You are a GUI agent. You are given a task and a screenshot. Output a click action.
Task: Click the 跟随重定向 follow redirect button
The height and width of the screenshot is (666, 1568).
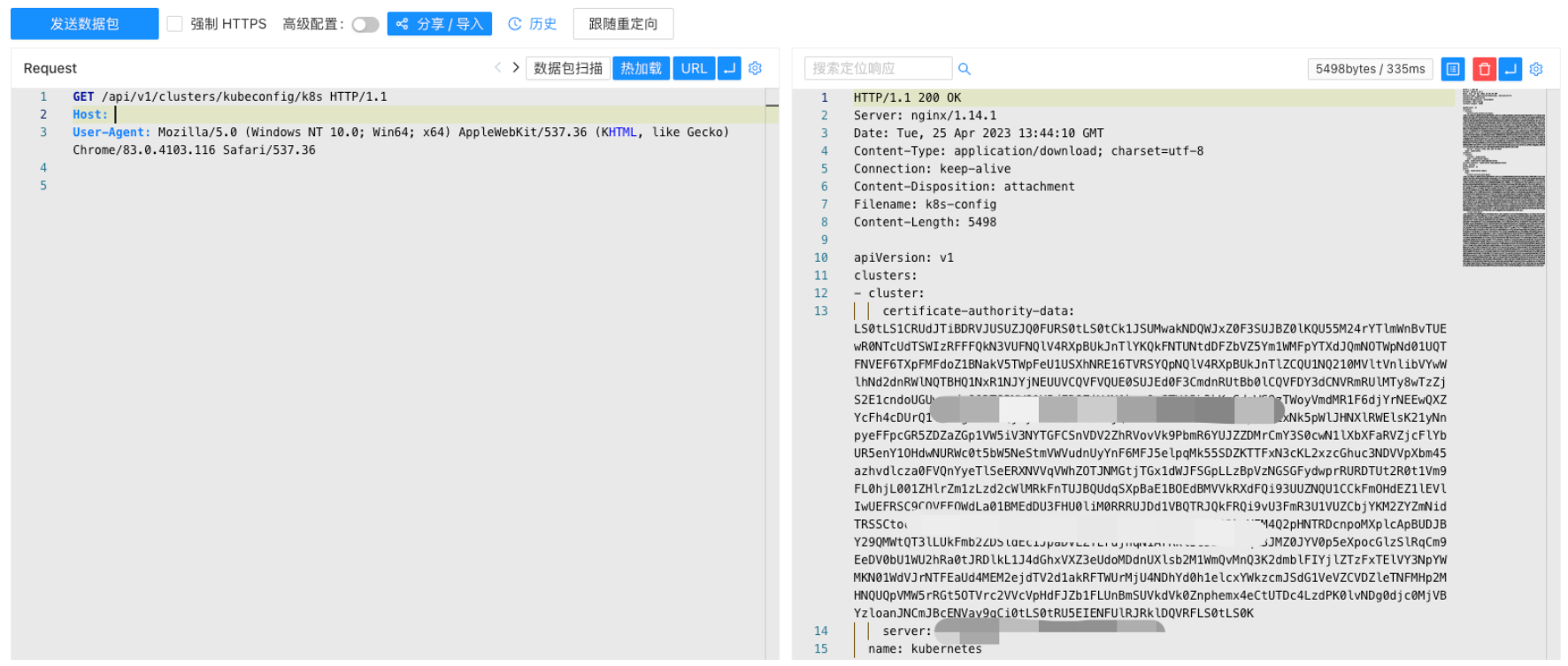pyautogui.click(x=623, y=24)
